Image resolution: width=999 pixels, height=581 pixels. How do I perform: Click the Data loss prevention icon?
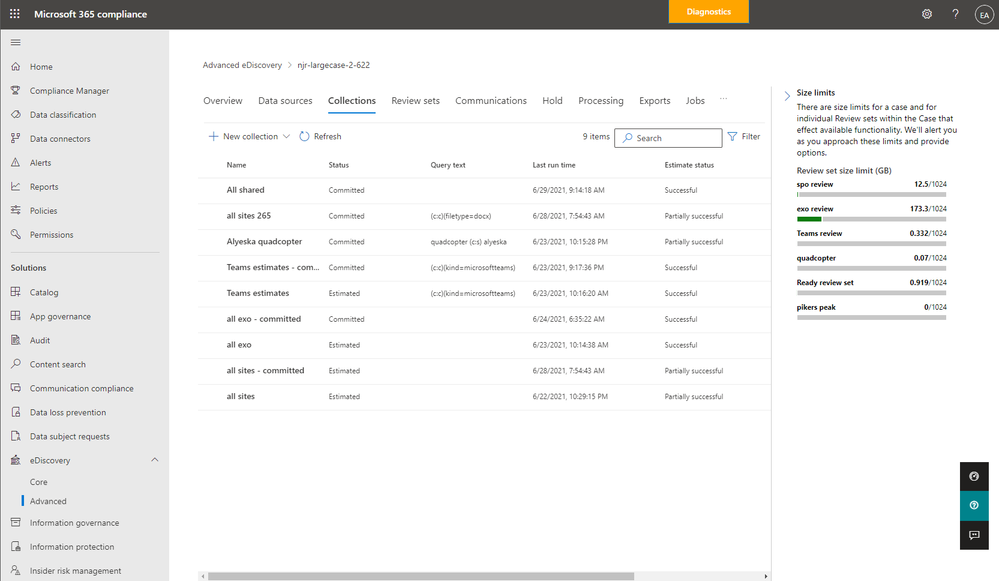coord(16,412)
